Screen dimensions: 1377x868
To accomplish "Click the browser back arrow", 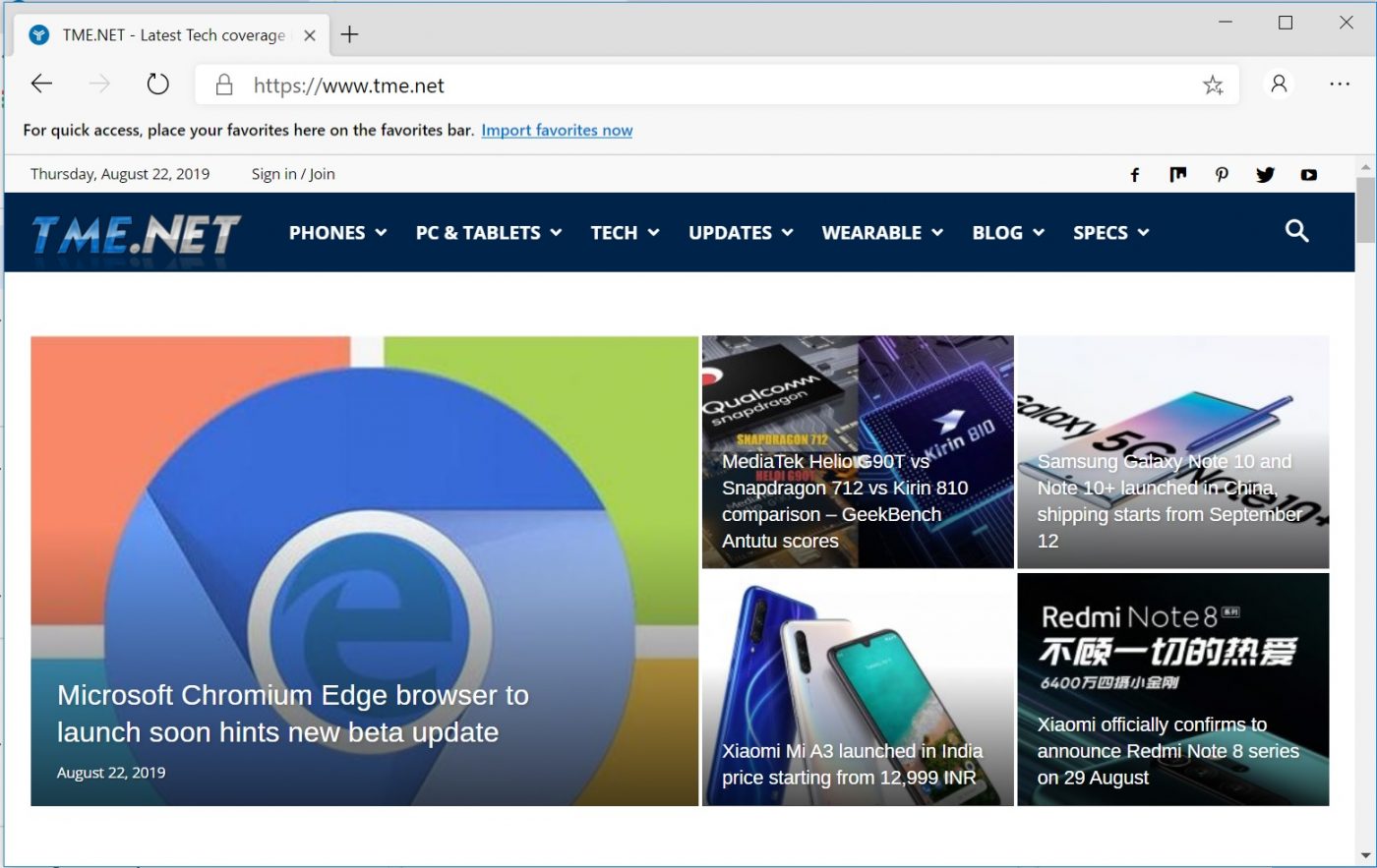I will pos(41,85).
